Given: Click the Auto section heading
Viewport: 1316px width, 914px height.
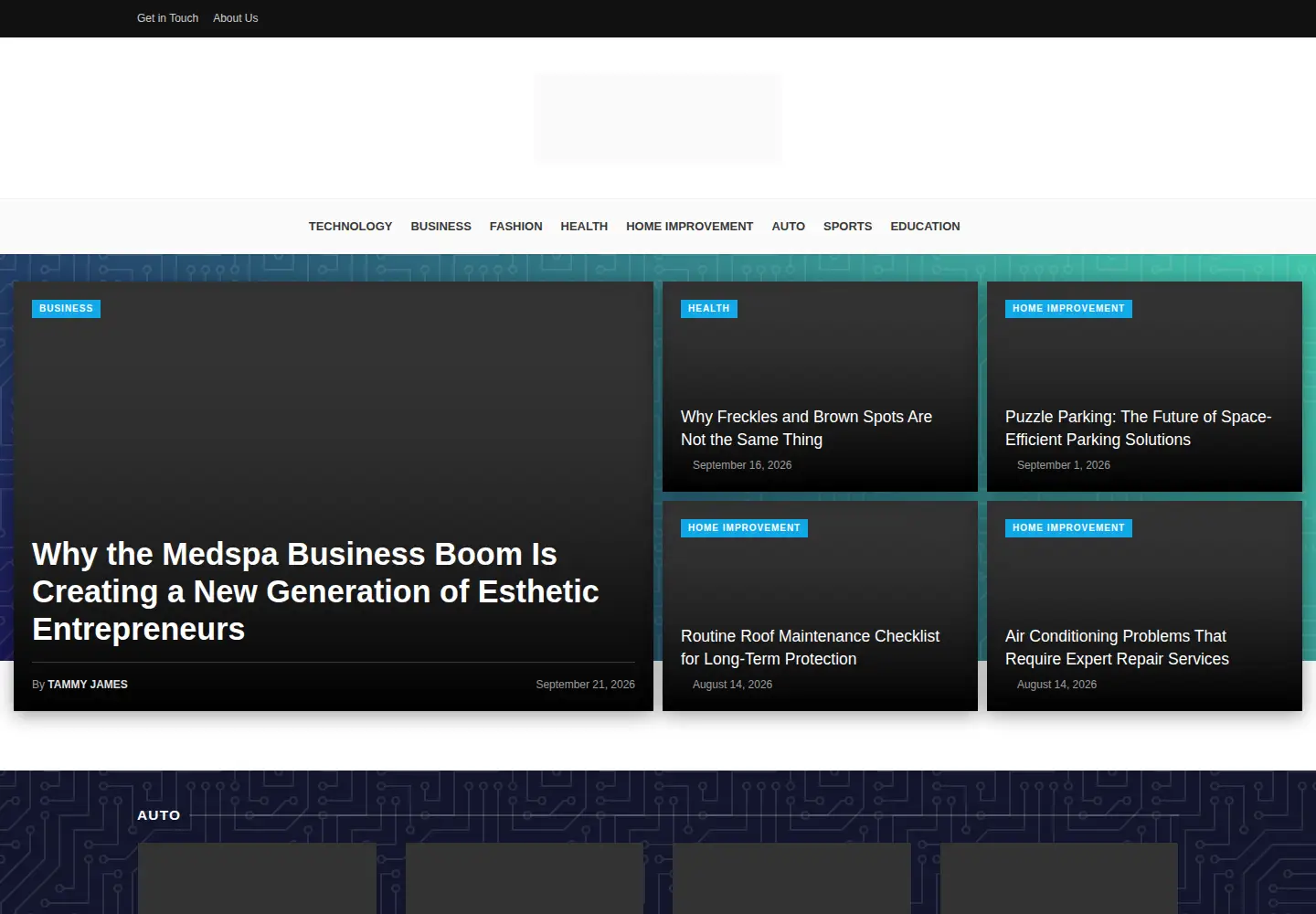Looking at the screenshot, I should click(x=159, y=815).
